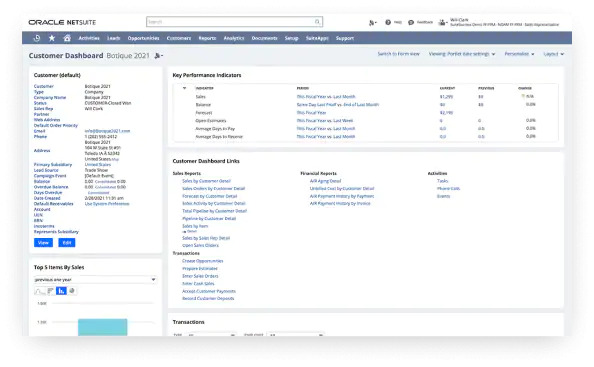Open the 'previous one year' dropdown
The width and height of the screenshot is (594, 367).
tap(95, 280)
